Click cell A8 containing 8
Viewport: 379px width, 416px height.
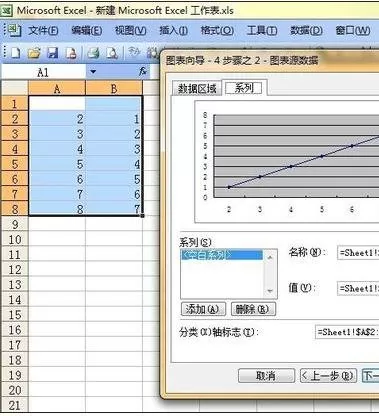point(57,209)
